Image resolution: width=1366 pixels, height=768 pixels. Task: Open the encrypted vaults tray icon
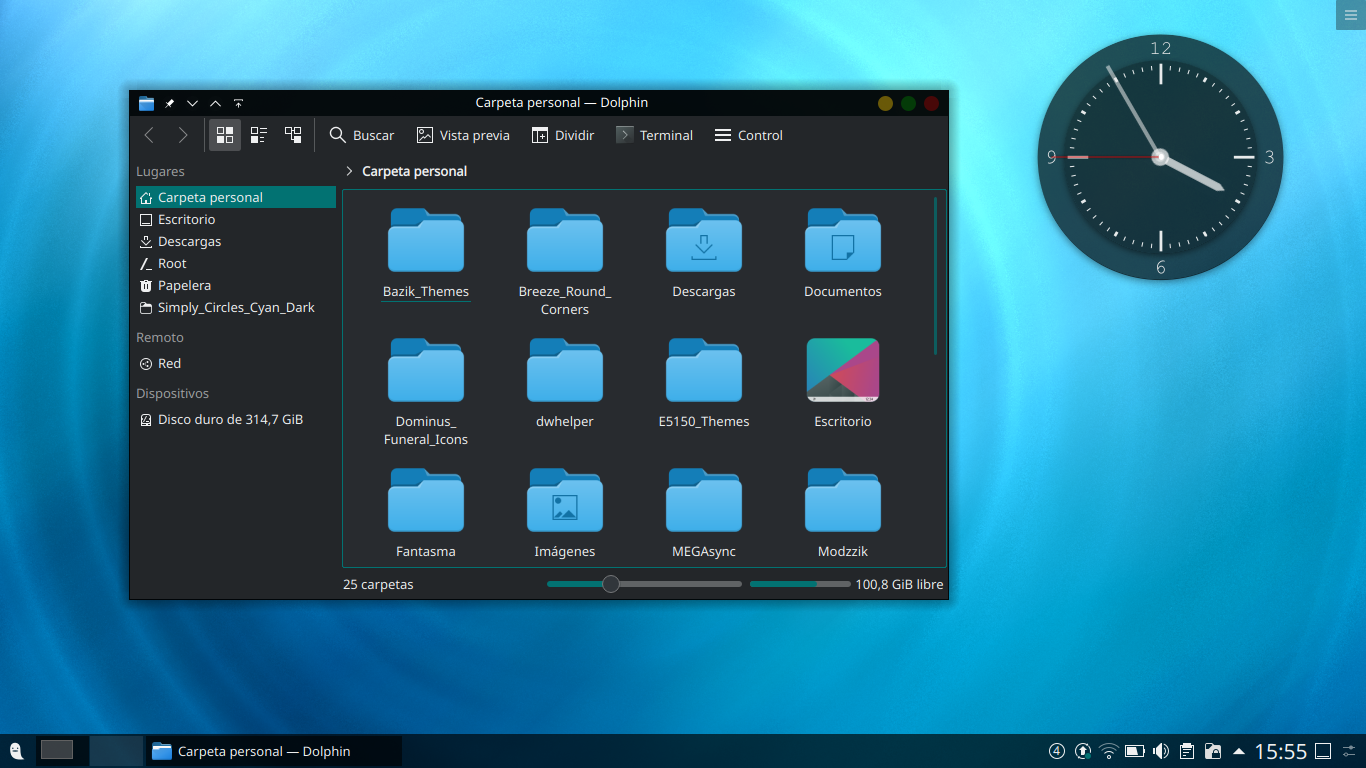pos(1213,751)
